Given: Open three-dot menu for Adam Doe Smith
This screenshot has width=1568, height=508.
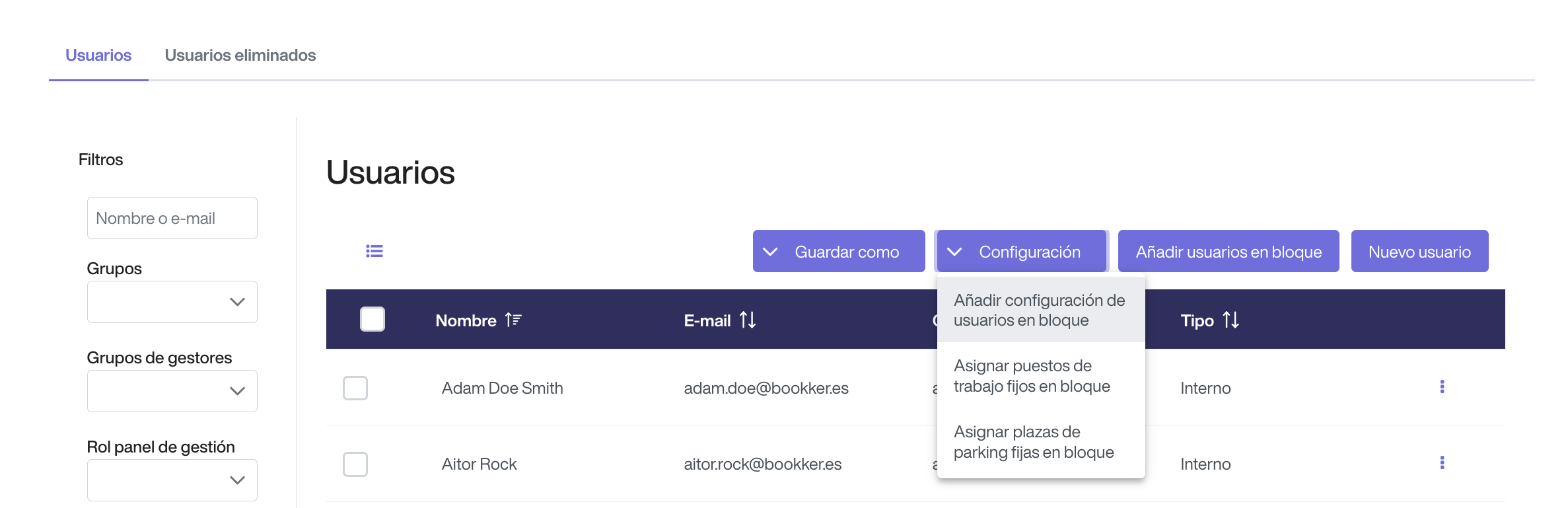Looking at the screenshot, I should click(x=1442, y=387).
